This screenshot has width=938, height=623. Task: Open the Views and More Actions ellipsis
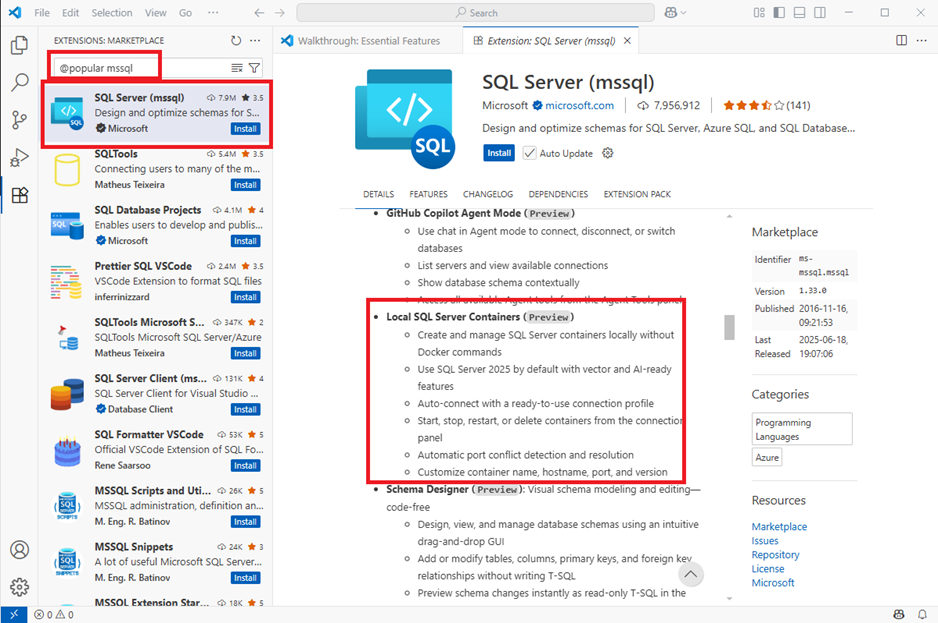255,41
